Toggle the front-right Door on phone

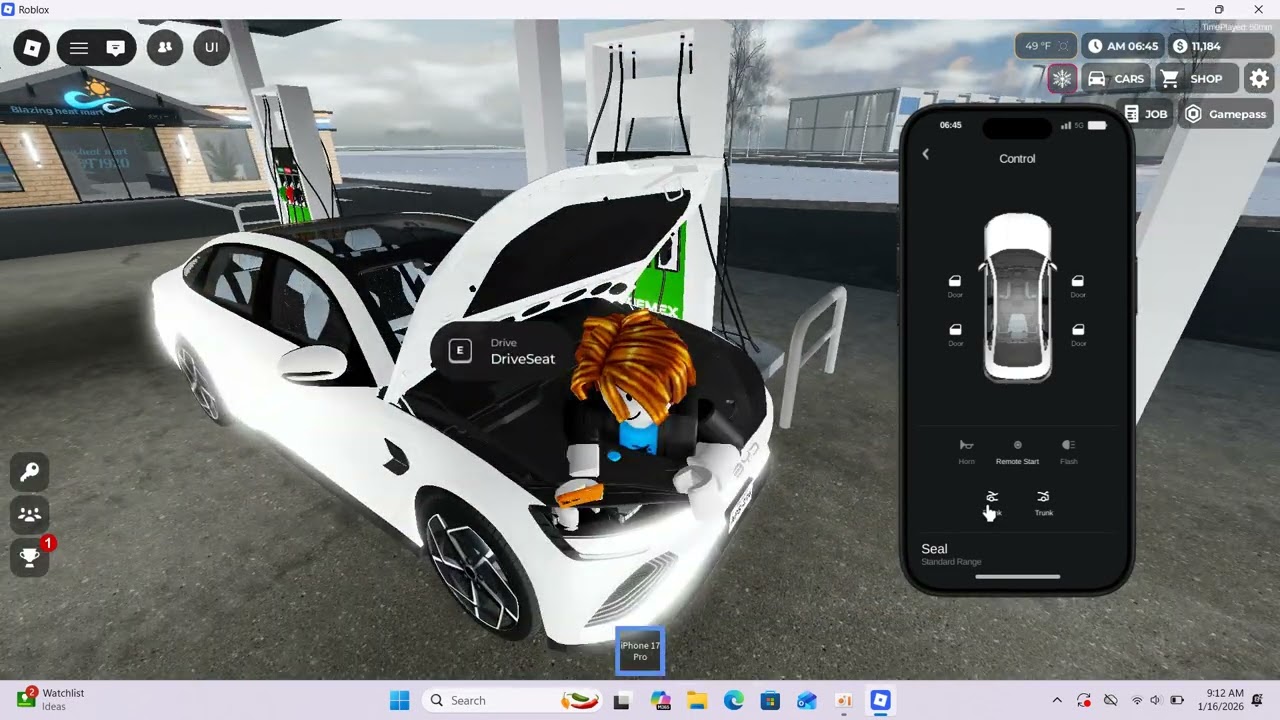click(x=1078, y=286)
